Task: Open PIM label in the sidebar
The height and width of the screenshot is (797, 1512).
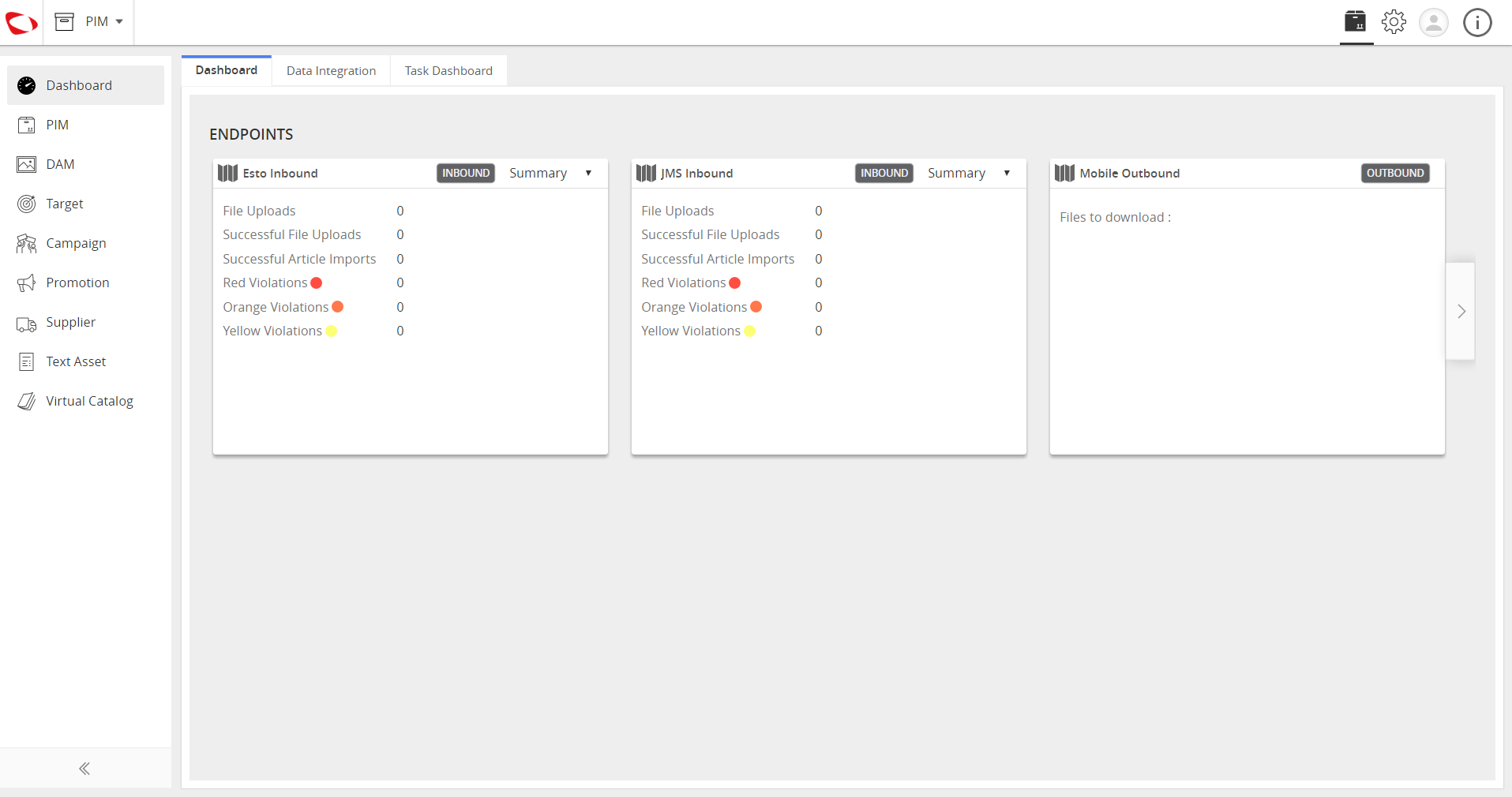Action: [x=58, y=125]
